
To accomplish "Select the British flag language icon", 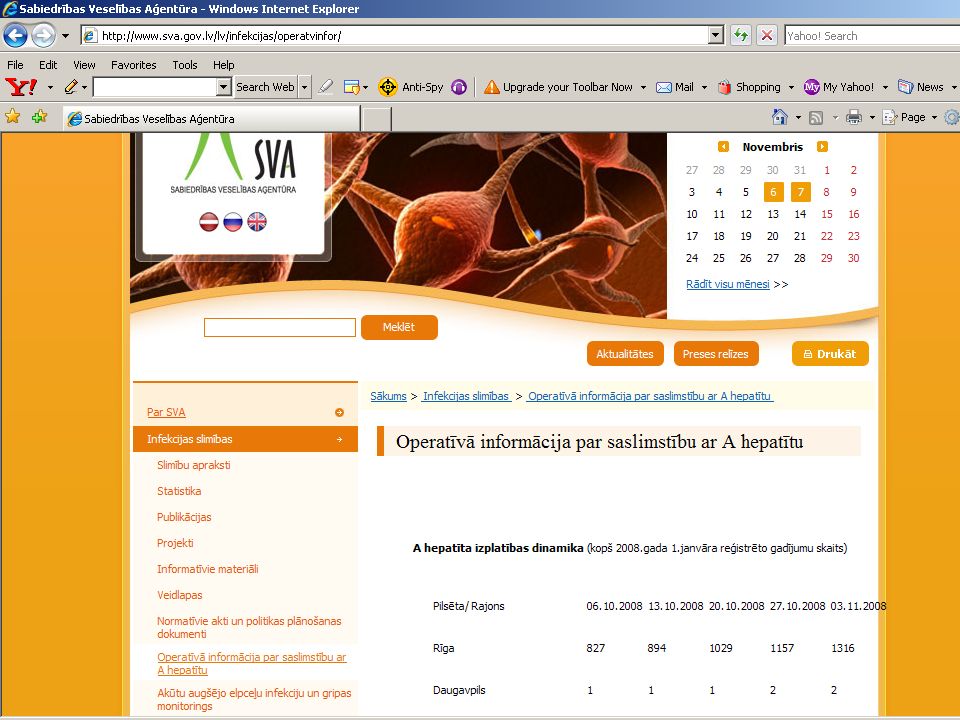I will click(x=257, y=221).
